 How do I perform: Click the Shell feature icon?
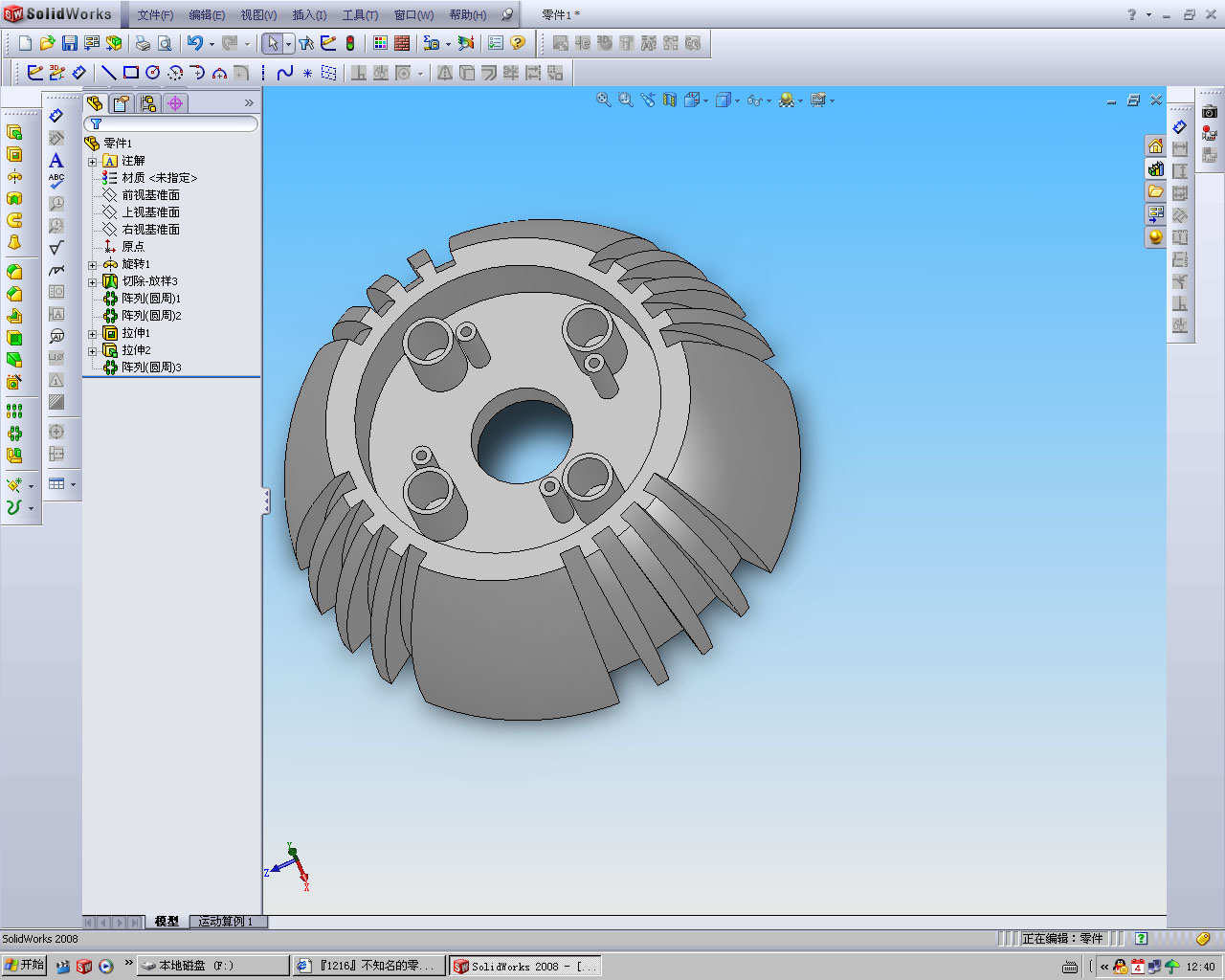click(14, 338)
